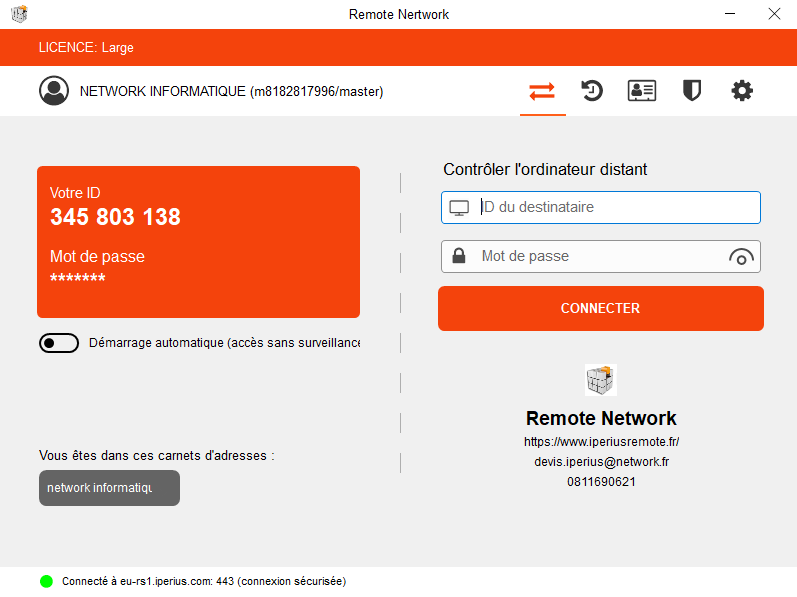
Task: Click the green connection status indicator
Action: point(46,581)
